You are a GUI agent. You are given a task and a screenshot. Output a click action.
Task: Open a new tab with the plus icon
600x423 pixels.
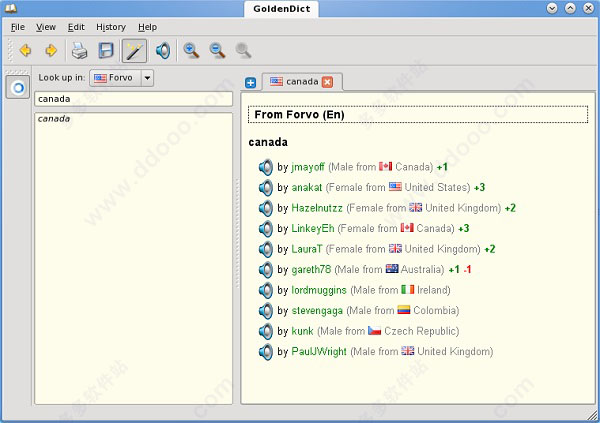pos(251,83)
